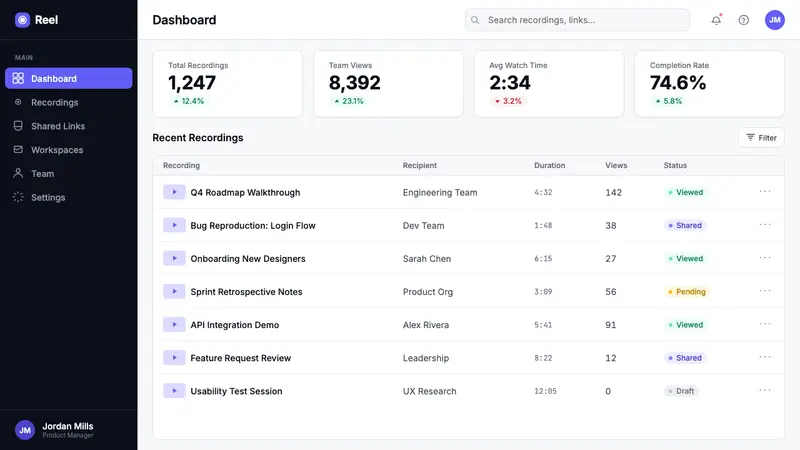The image size is (800, 450).
Task: Play the Sprint Retrospective Notes recording
Action: pyautogui.click(x=174, y=291)
